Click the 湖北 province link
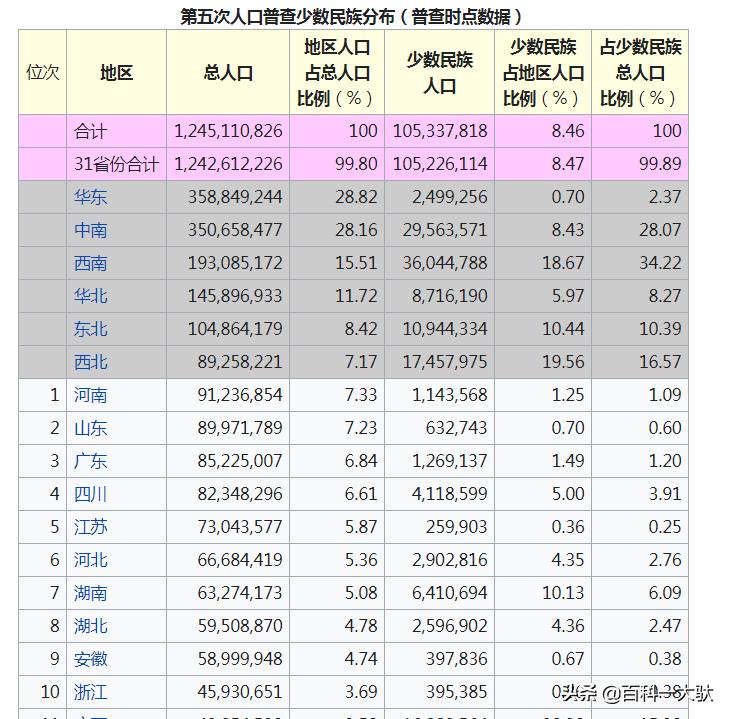Image resolution: width=730 pixels, height=719 pixels. [x=91, y=626]
